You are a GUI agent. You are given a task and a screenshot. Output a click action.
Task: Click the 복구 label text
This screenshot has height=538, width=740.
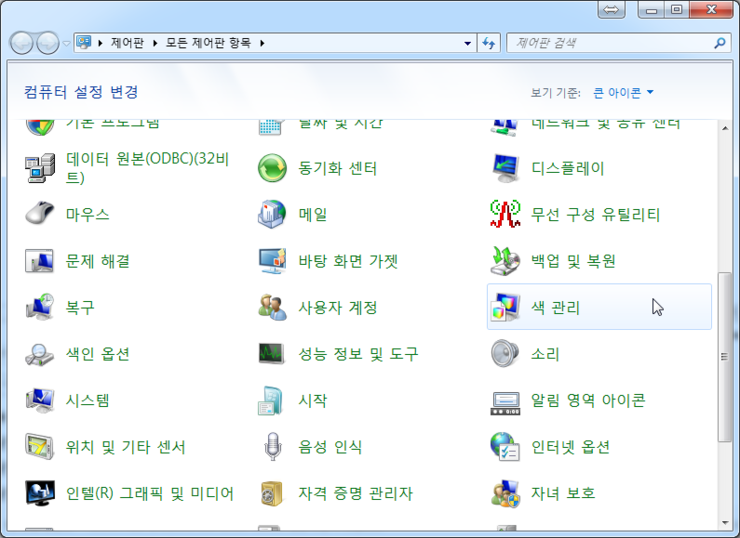point(80,308)
